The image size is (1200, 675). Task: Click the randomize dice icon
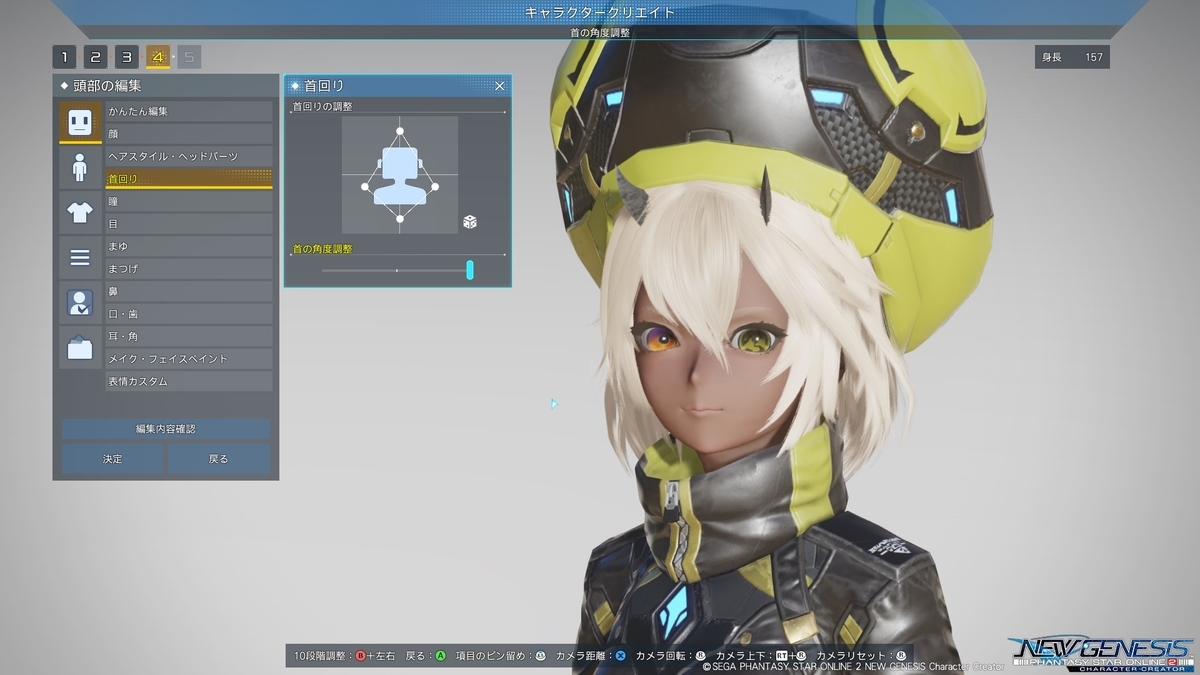(x=469, y=221)
